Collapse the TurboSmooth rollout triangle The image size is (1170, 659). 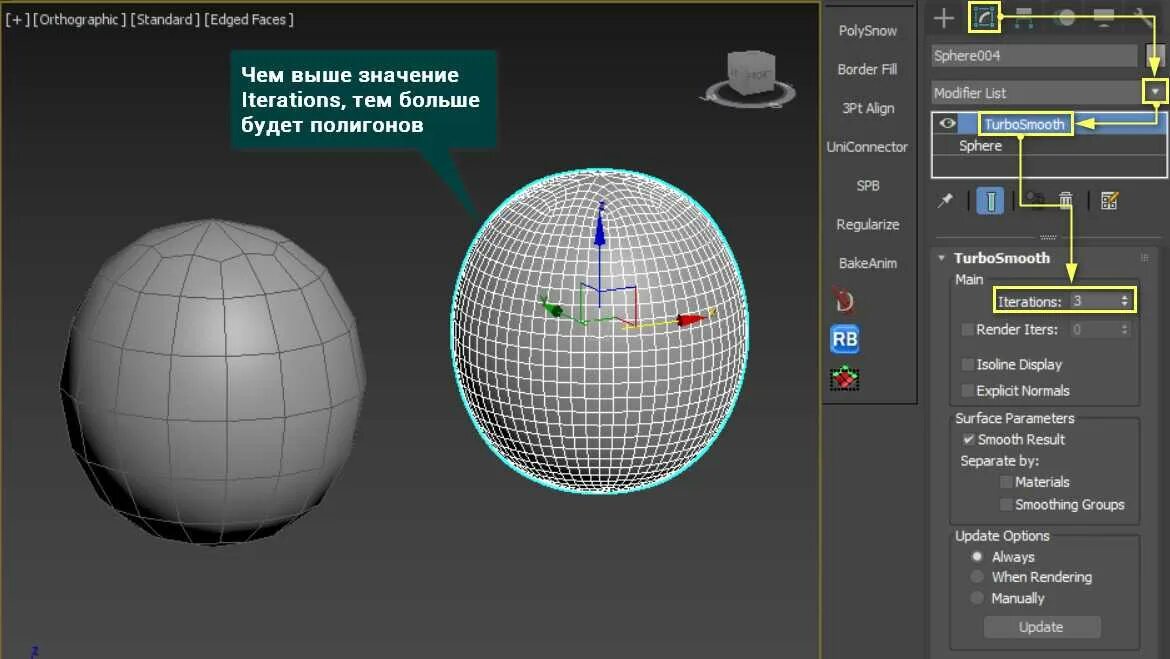[942, 257]
